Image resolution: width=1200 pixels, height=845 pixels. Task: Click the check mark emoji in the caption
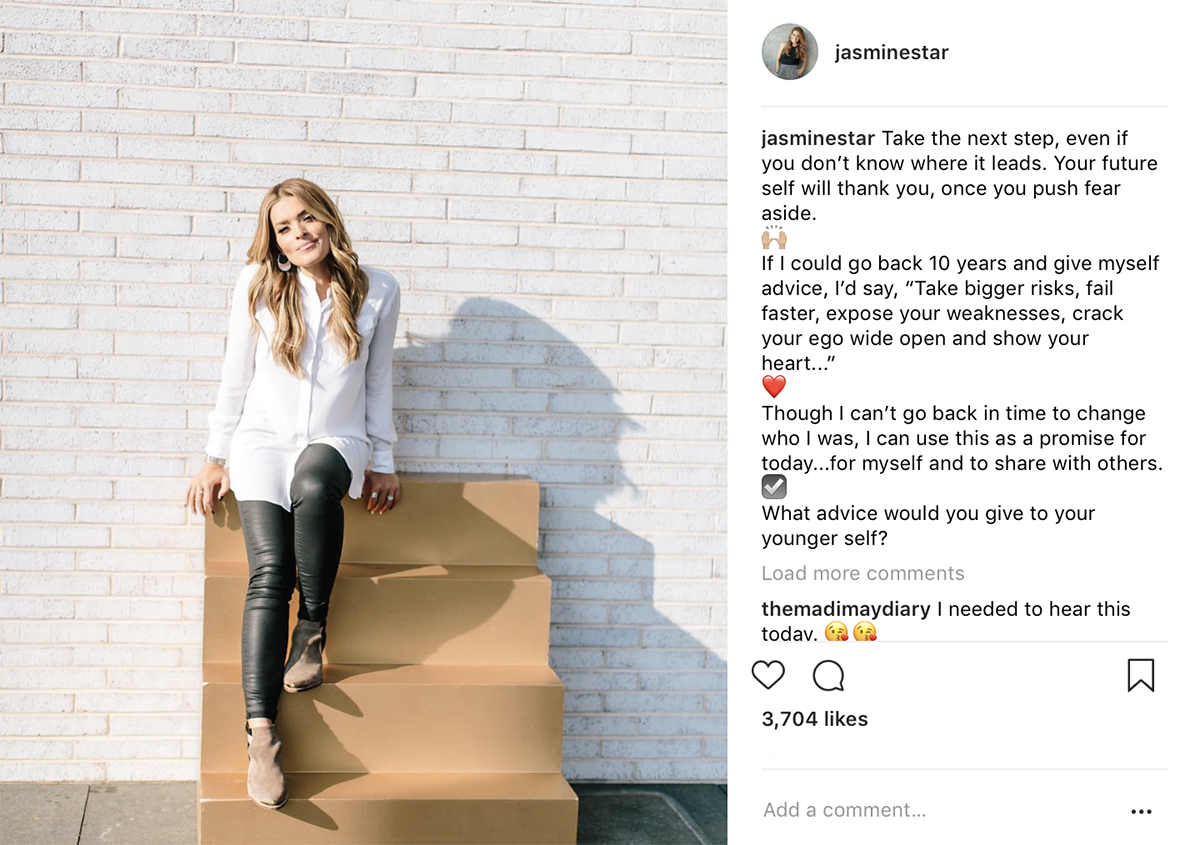[774, 487]
